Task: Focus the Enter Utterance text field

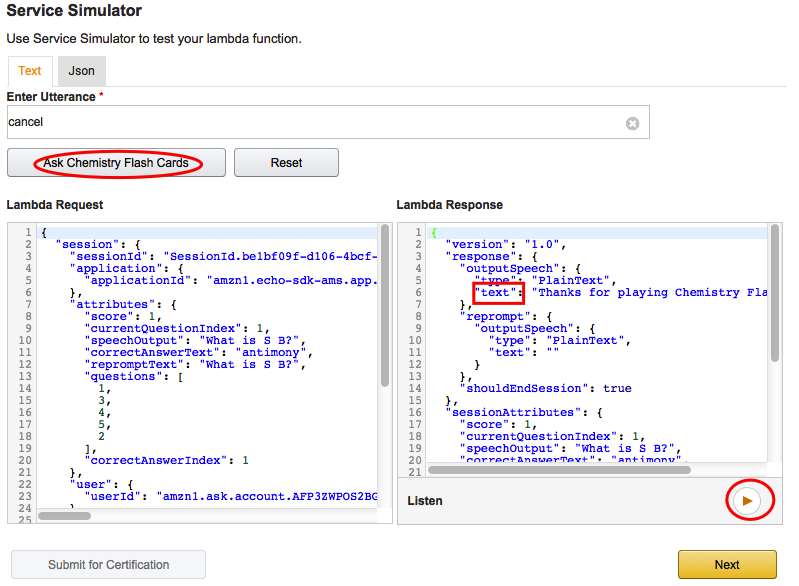Action: (x=310, y=122)
